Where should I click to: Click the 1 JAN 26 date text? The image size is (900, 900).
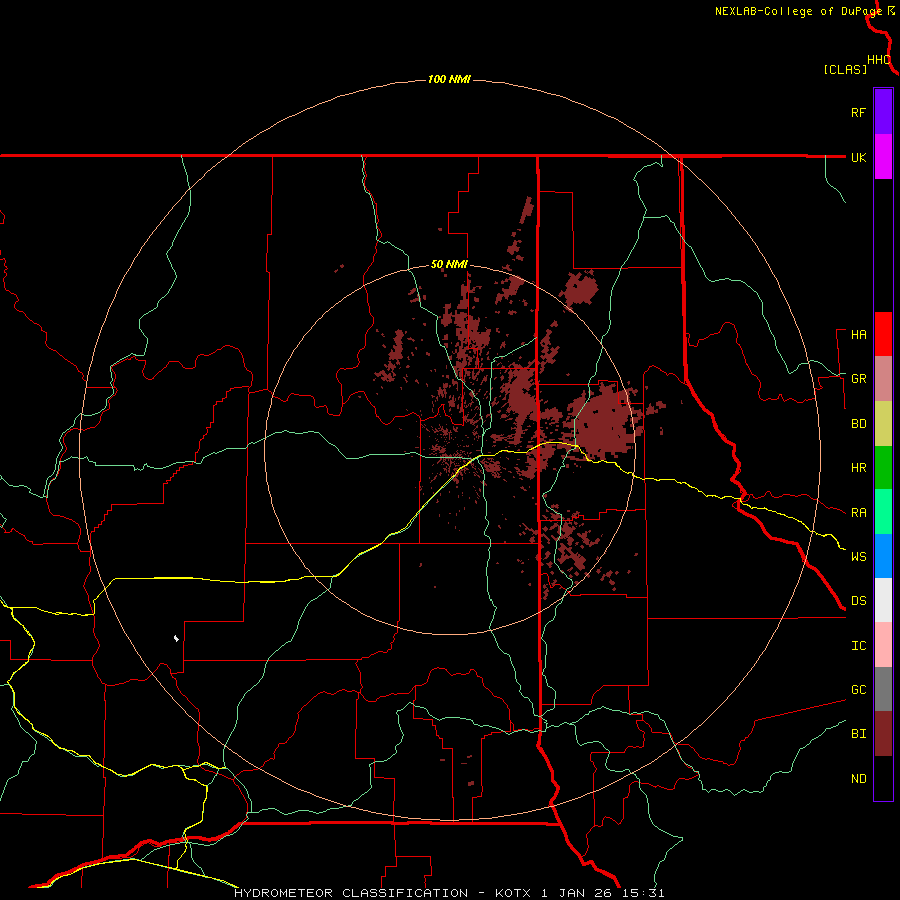tap(578, 893)
